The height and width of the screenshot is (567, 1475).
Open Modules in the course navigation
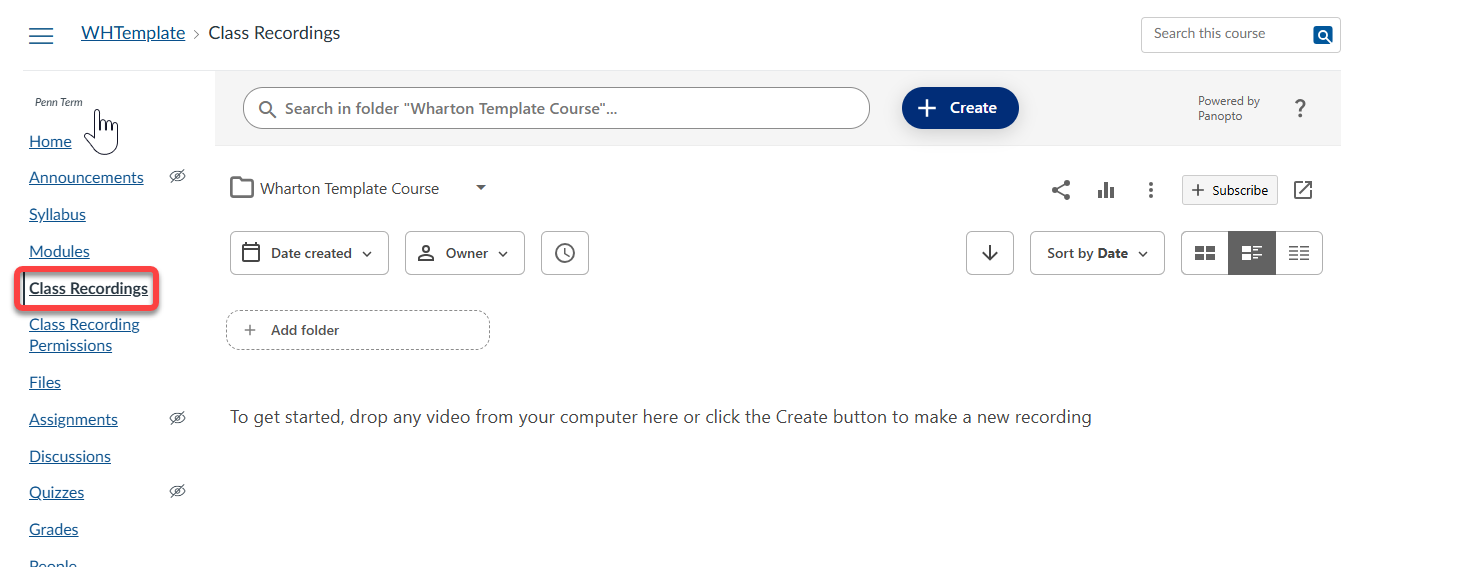click(59, 251)
